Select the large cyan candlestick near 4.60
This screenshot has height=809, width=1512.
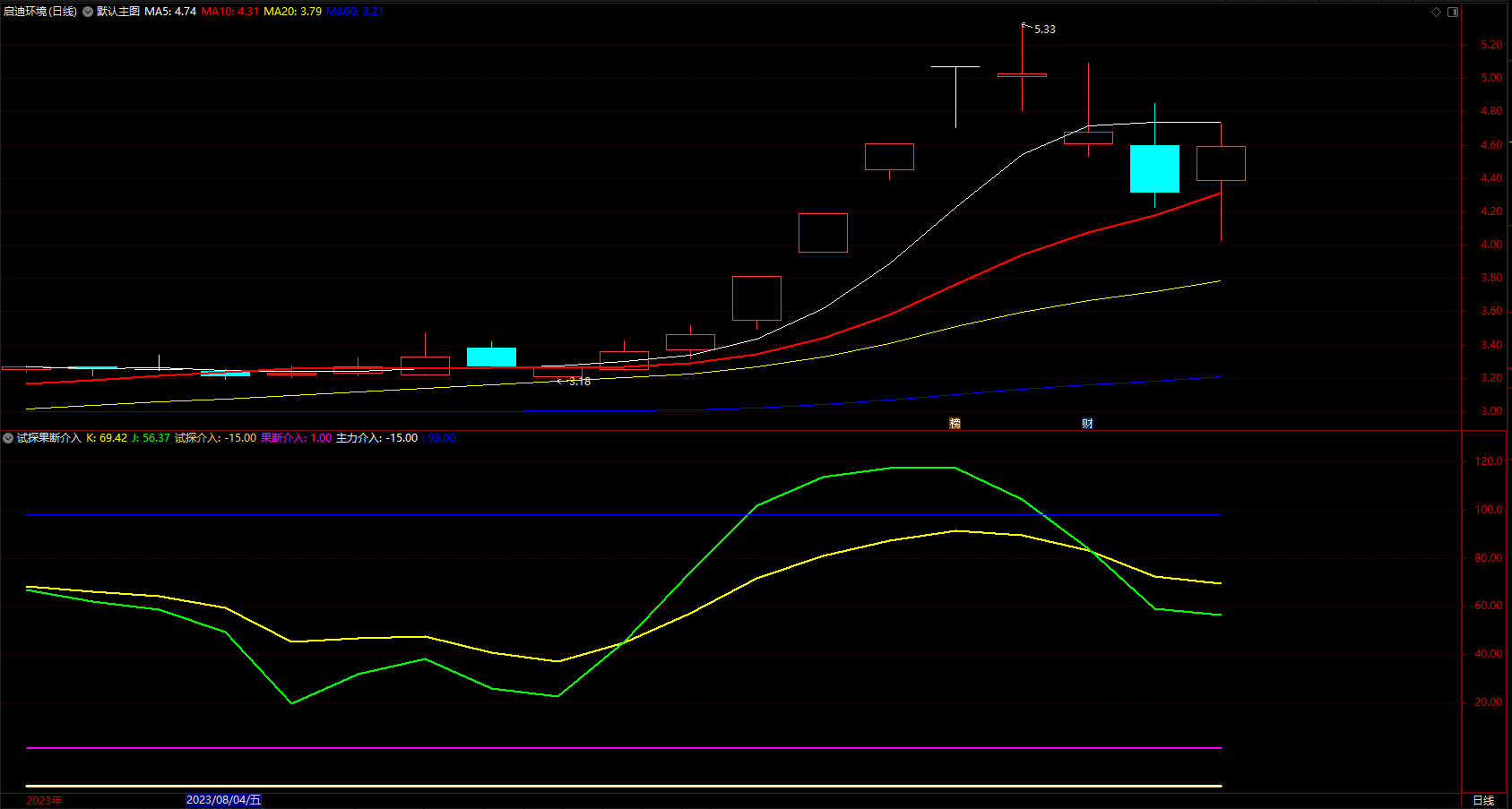(x=1154, y=168)
